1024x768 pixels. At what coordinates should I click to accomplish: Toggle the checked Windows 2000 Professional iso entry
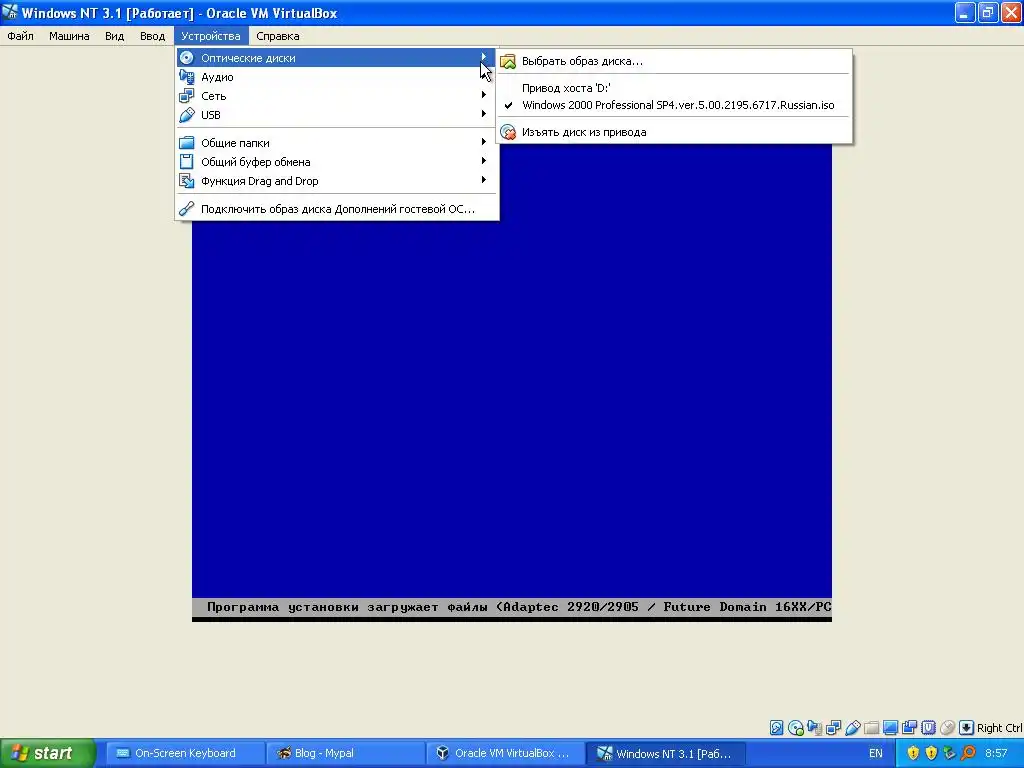tap(675, 105)
